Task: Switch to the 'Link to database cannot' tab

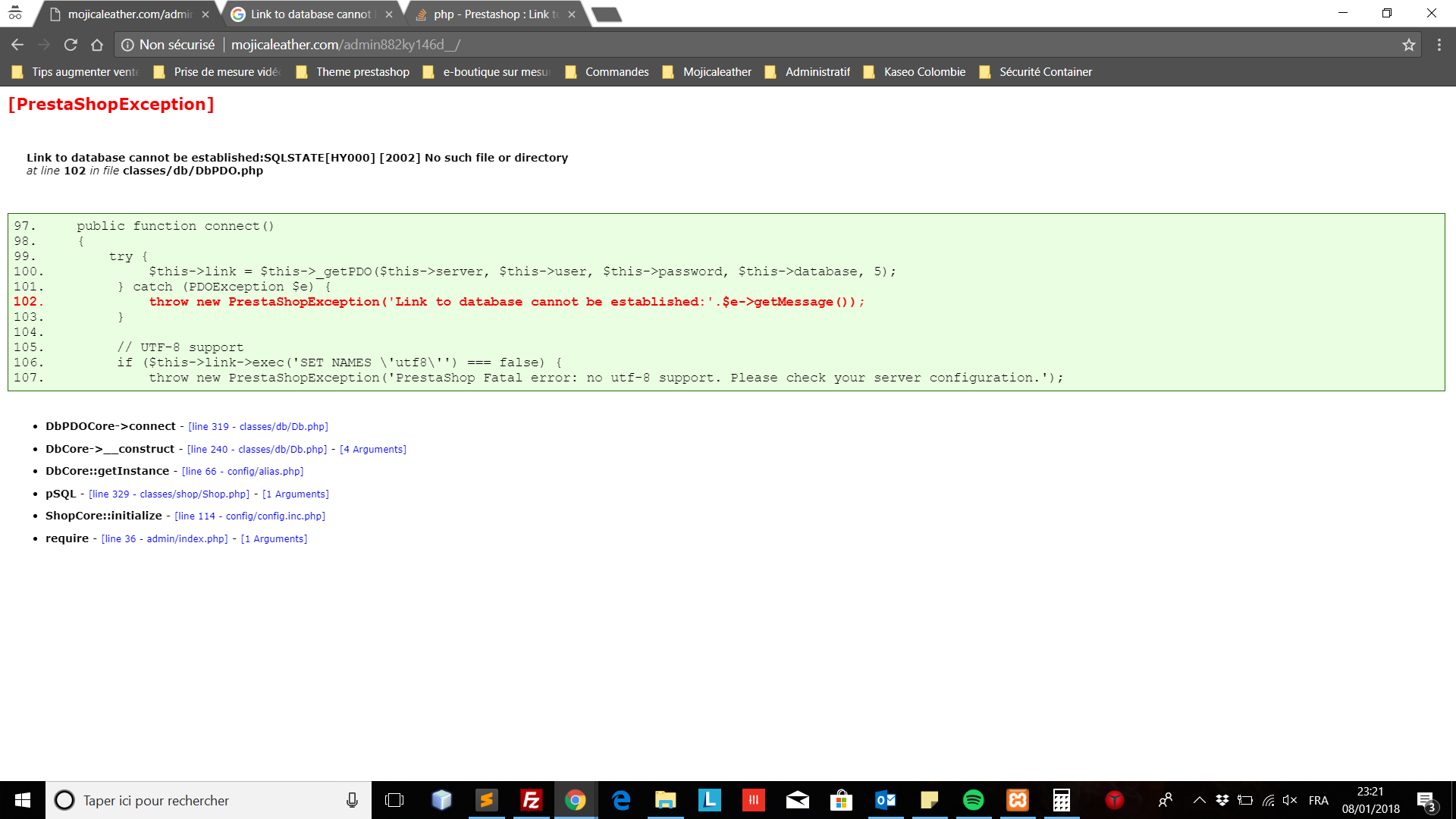Action: coord(311,14)
